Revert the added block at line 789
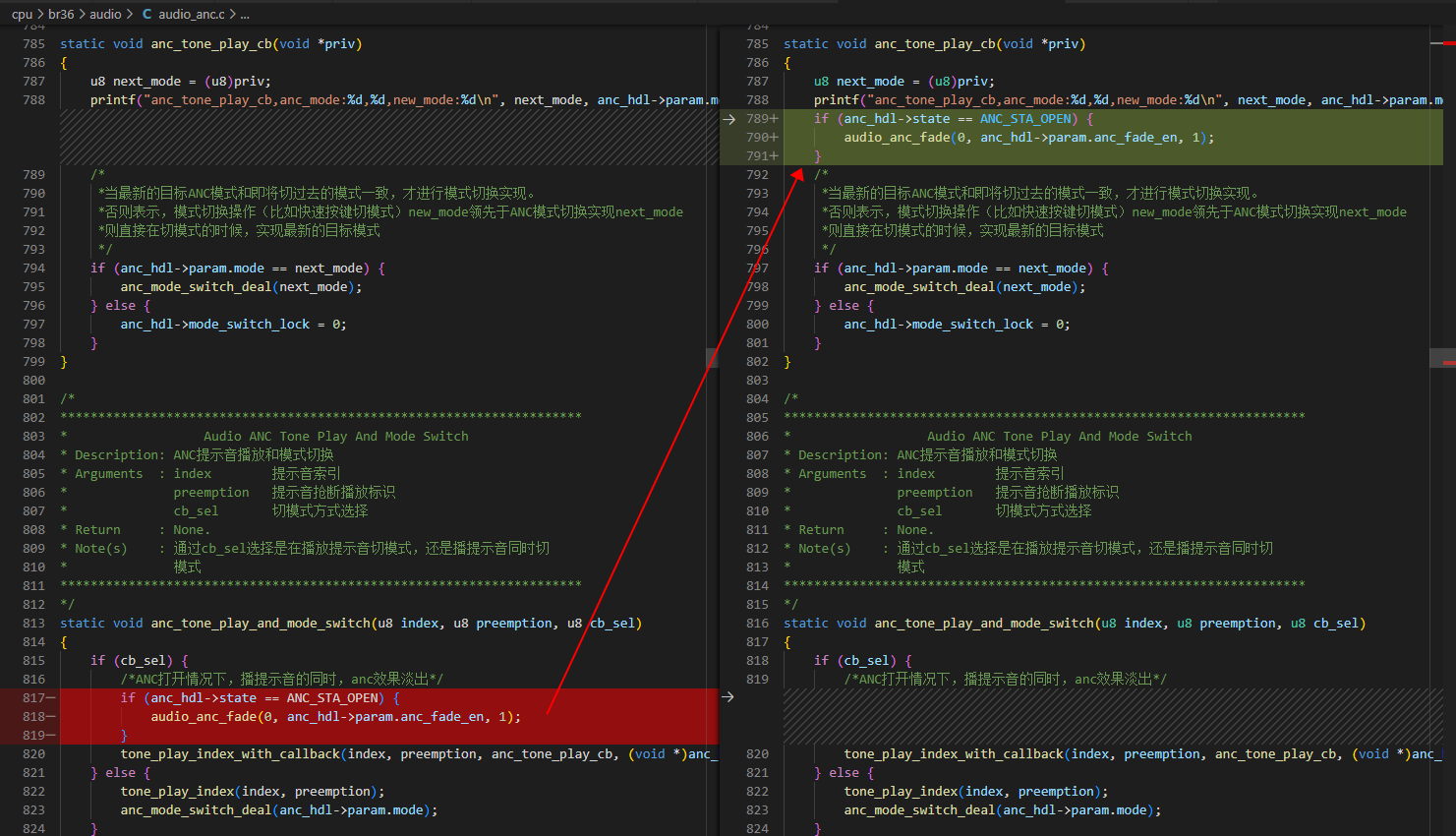 pos(728,119)
